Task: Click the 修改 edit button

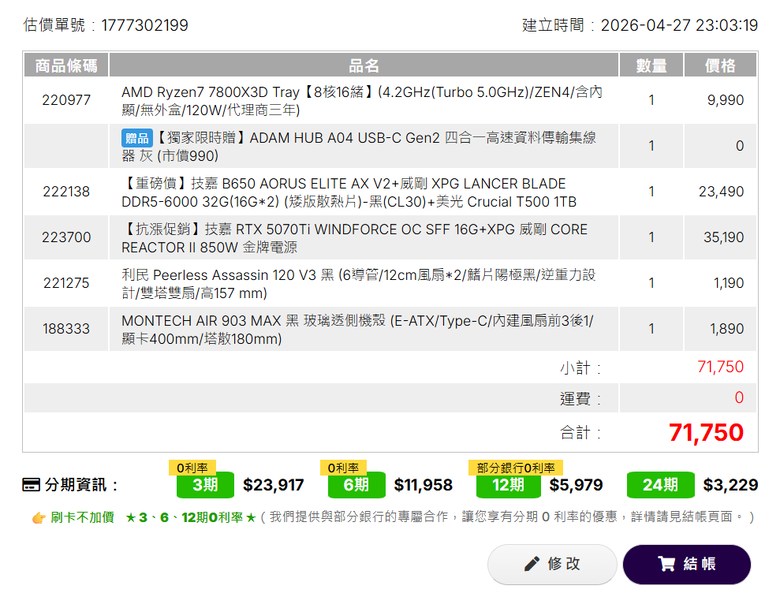Action: 552,564
